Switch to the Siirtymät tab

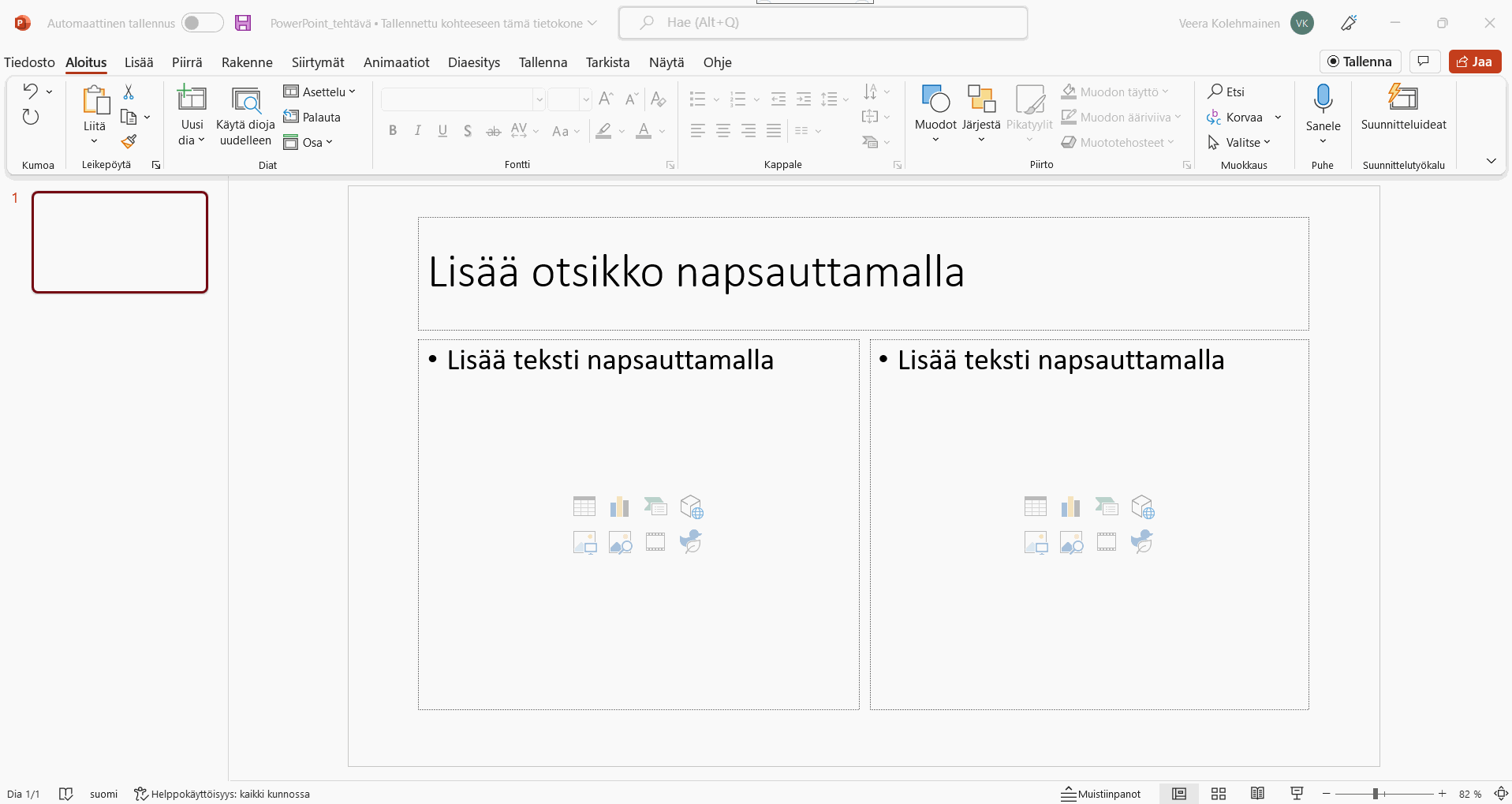click(x=318, y=62)
